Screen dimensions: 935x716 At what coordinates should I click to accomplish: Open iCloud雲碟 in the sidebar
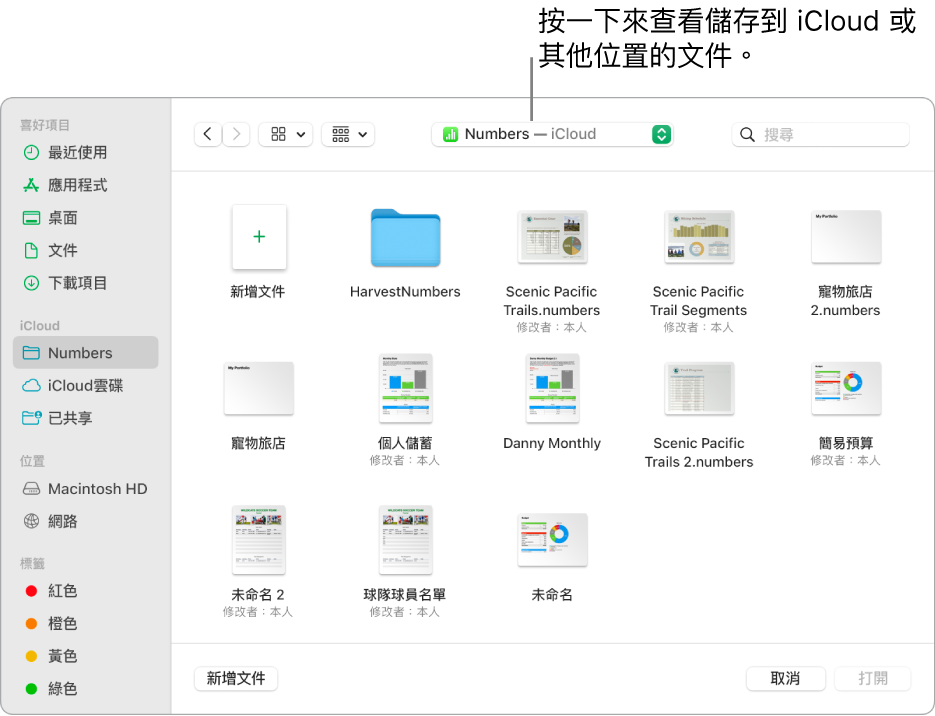[x=85, y=386]
